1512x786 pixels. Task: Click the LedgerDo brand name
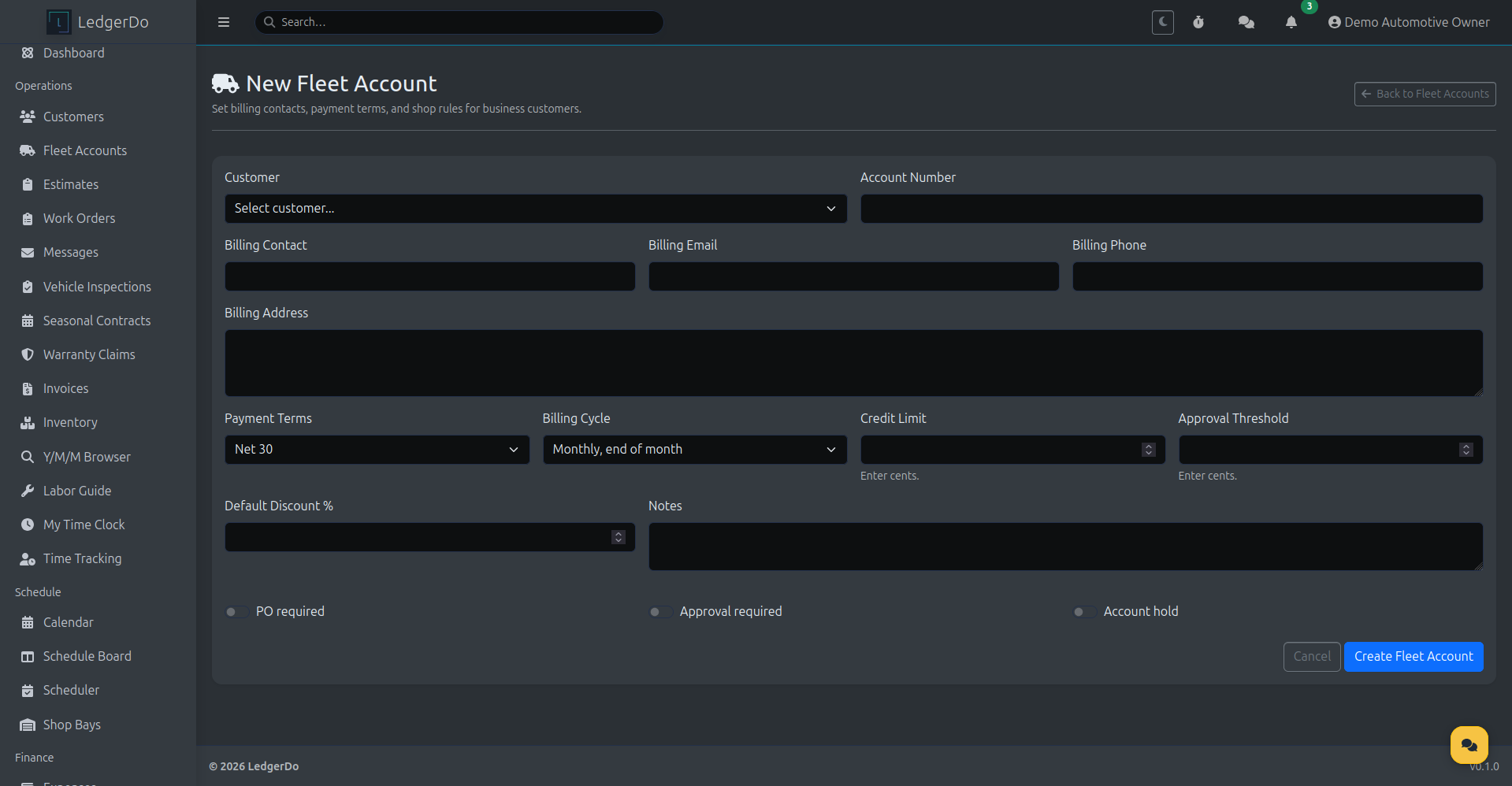113,22
